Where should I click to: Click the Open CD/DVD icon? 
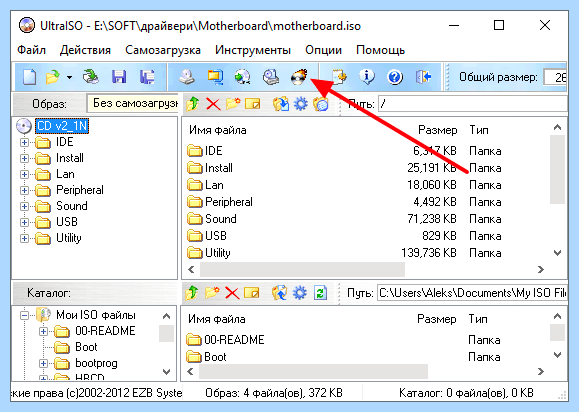pyautogui.click(x=91, y=77)
